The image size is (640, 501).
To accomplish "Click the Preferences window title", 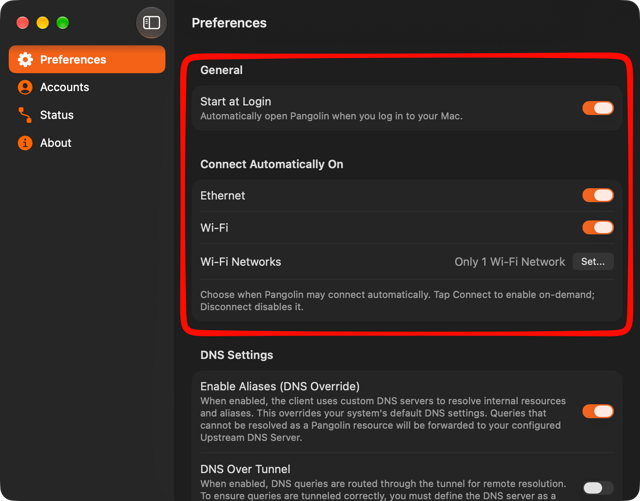I will point(229,23).
